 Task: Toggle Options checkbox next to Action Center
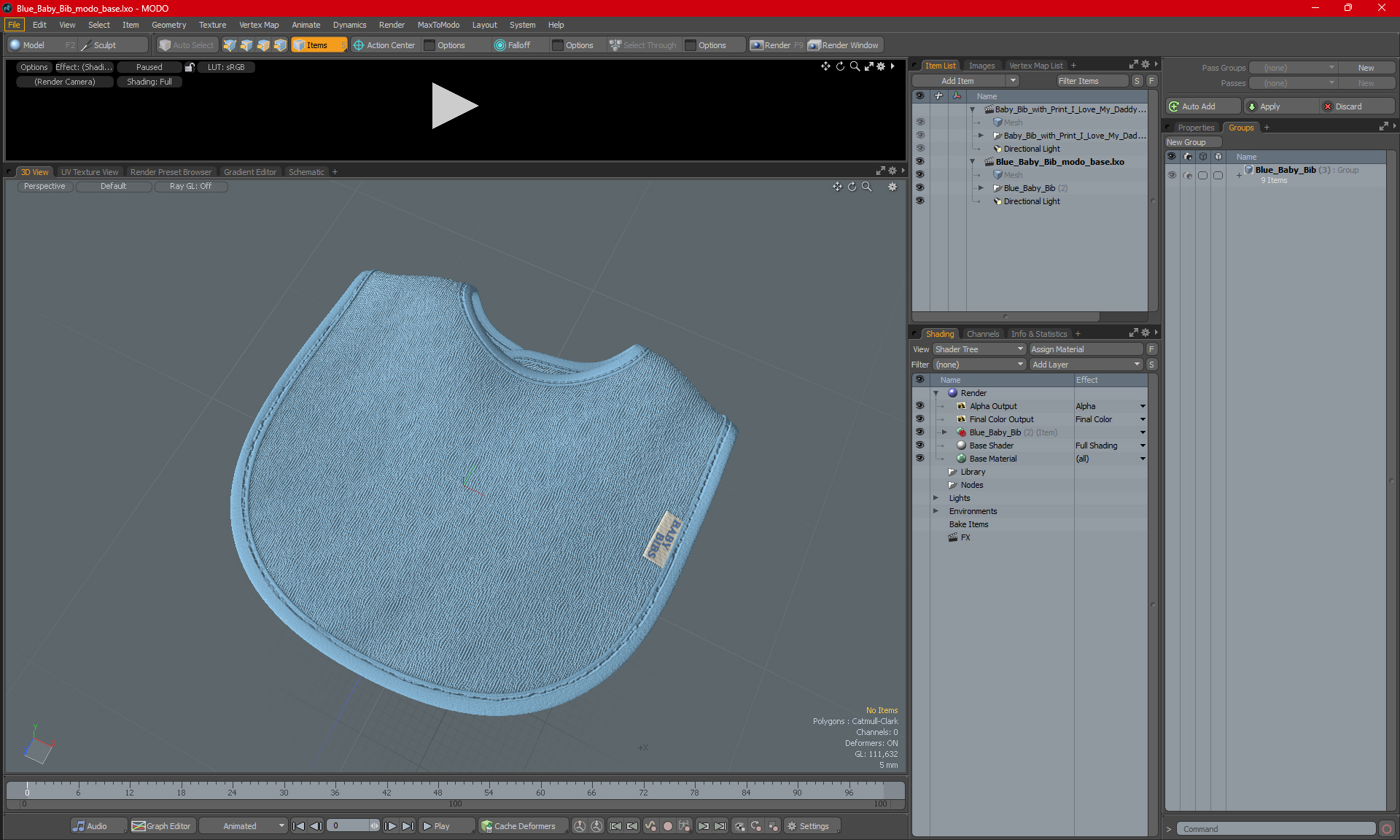[x=430, y=45]
